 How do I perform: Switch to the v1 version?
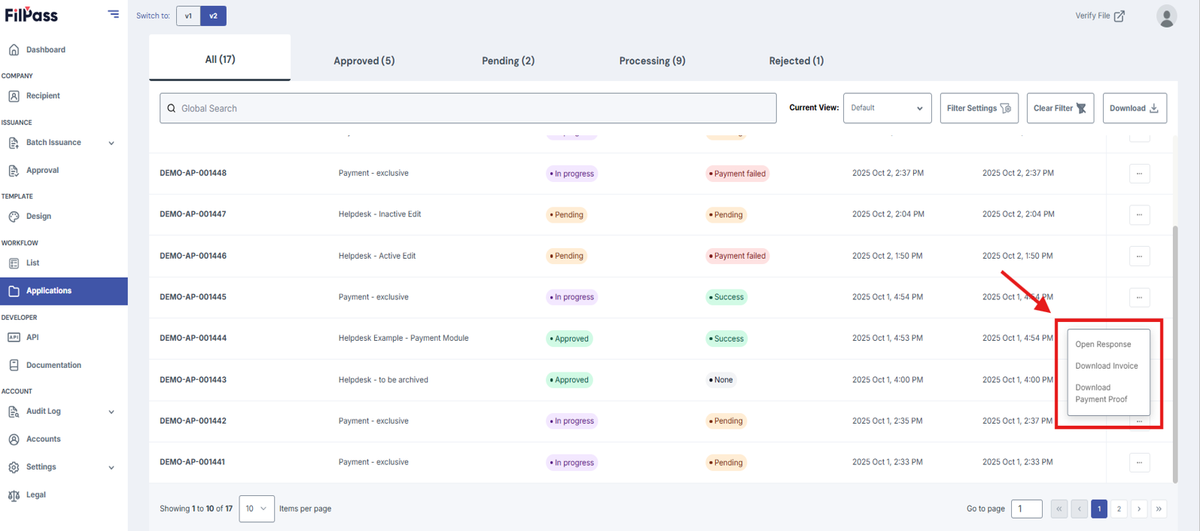point(188,16)
